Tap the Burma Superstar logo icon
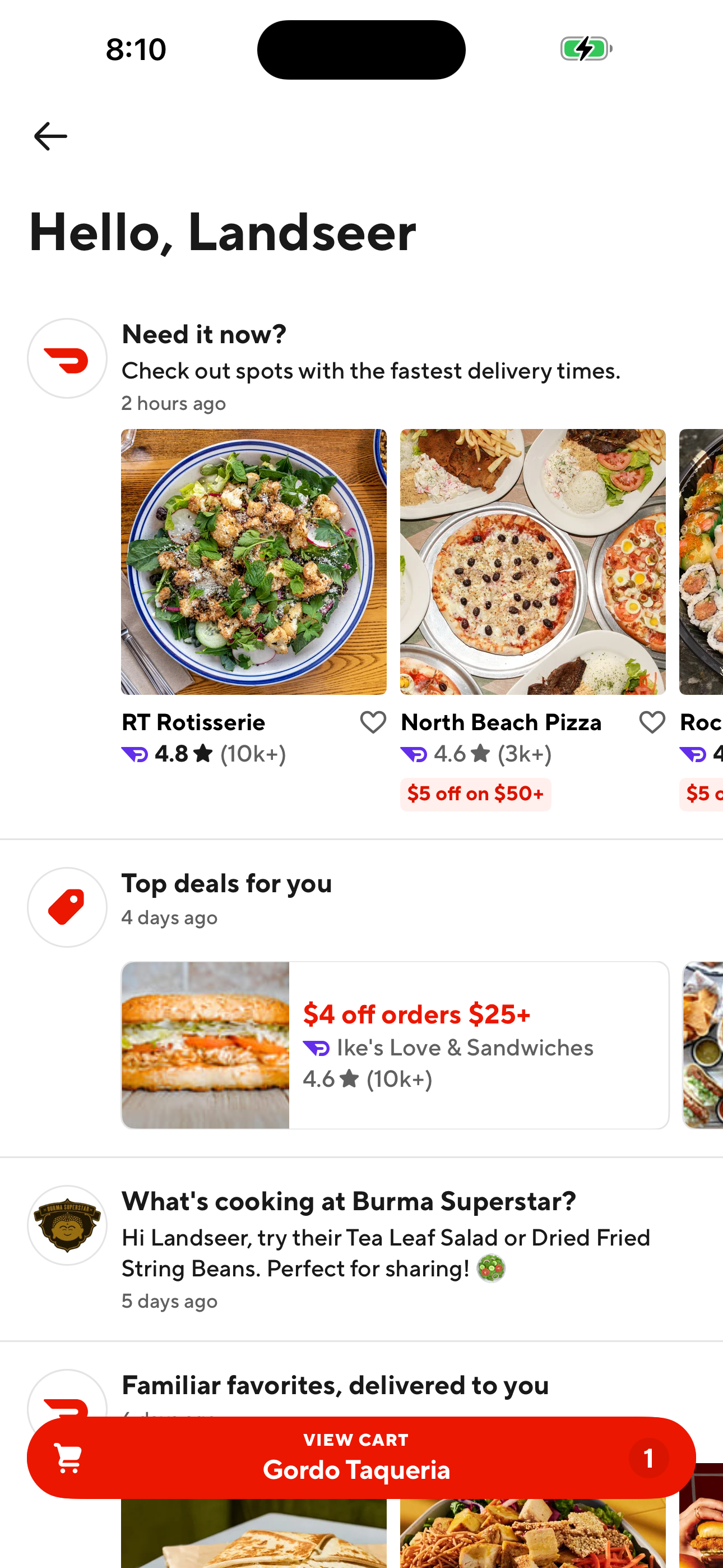723x1568 pixels. click(x=67, y=1225)
